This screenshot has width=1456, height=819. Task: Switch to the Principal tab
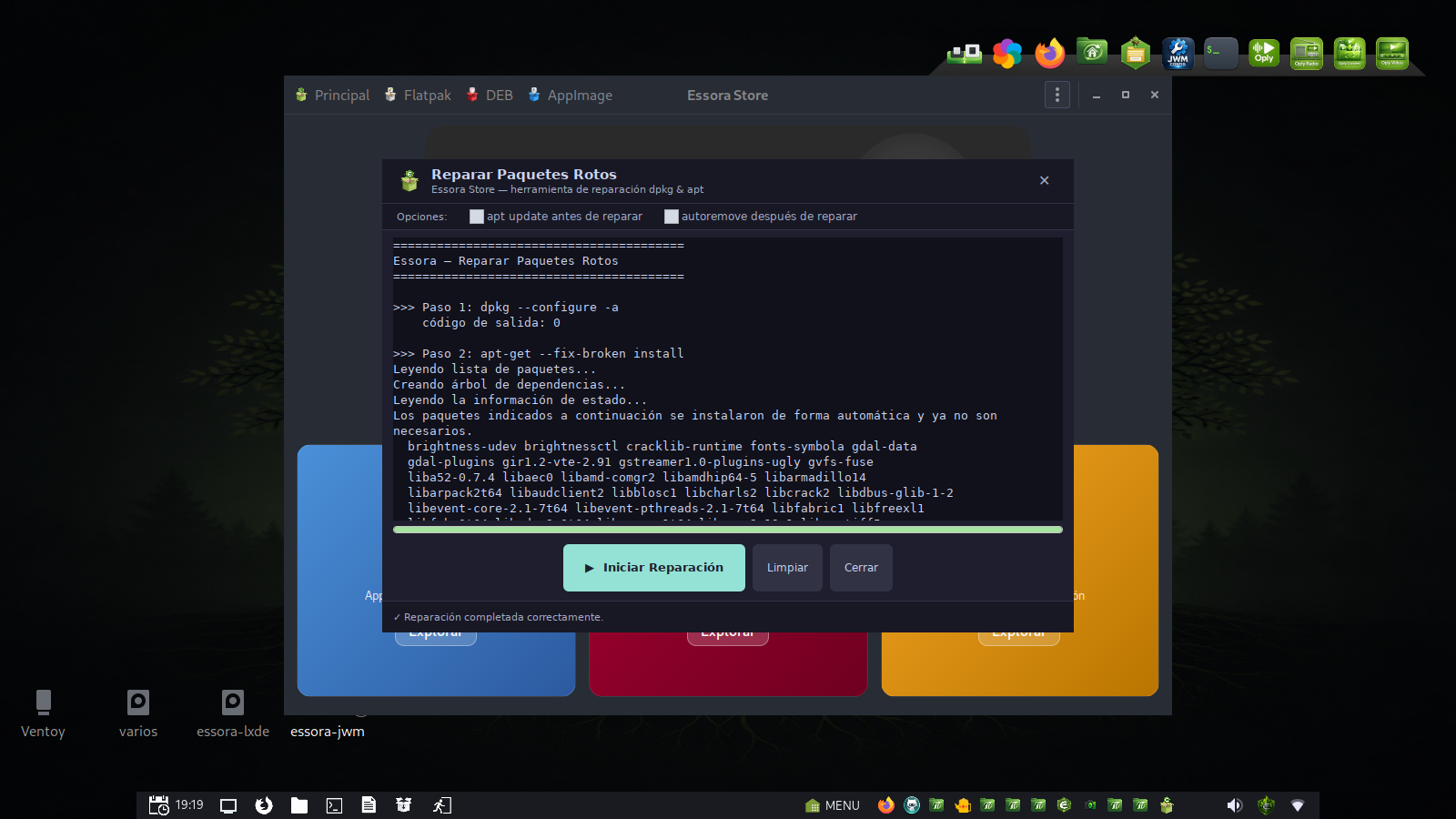click(x=333, y=95)
